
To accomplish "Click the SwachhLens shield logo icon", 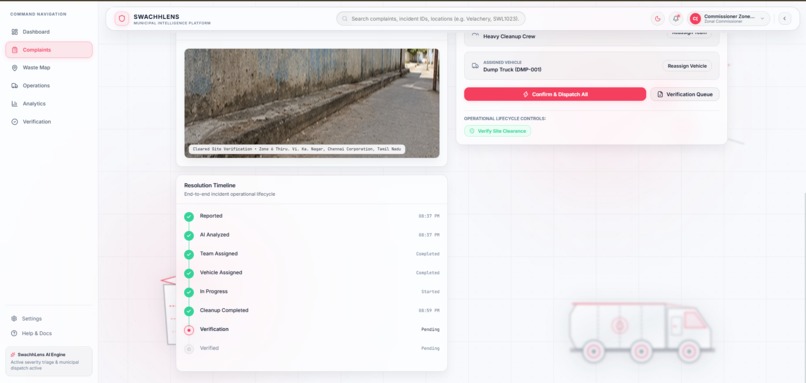I will 122,19.
